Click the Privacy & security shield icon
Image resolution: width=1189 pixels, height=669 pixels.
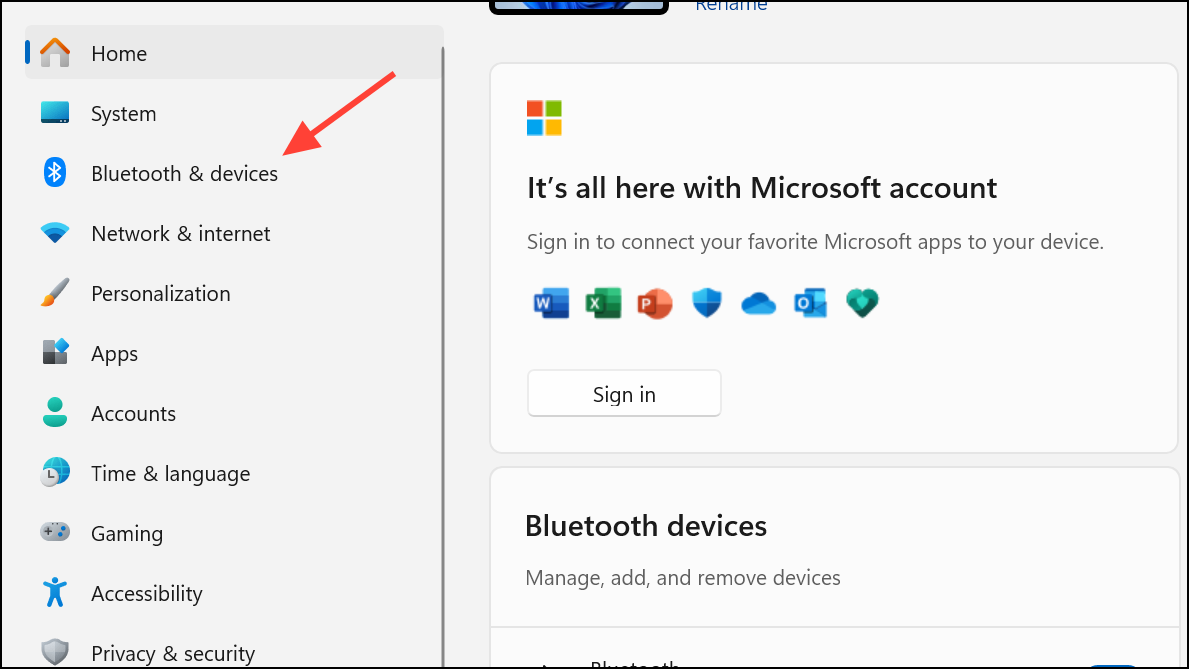pos(55,652)
